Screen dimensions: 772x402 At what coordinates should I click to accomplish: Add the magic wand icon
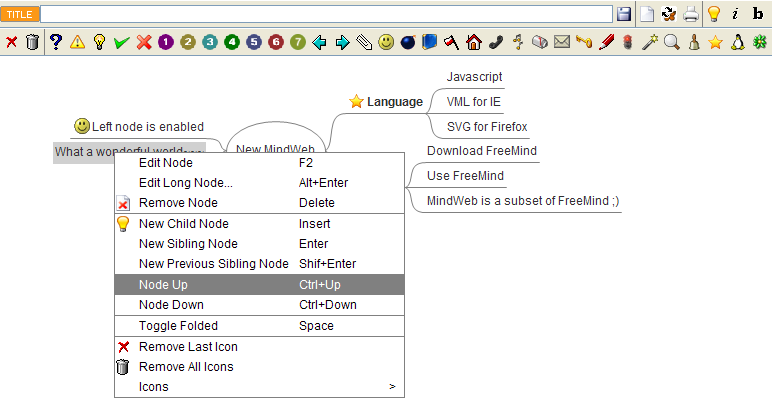pyautogui.click(x=650, y=42)
